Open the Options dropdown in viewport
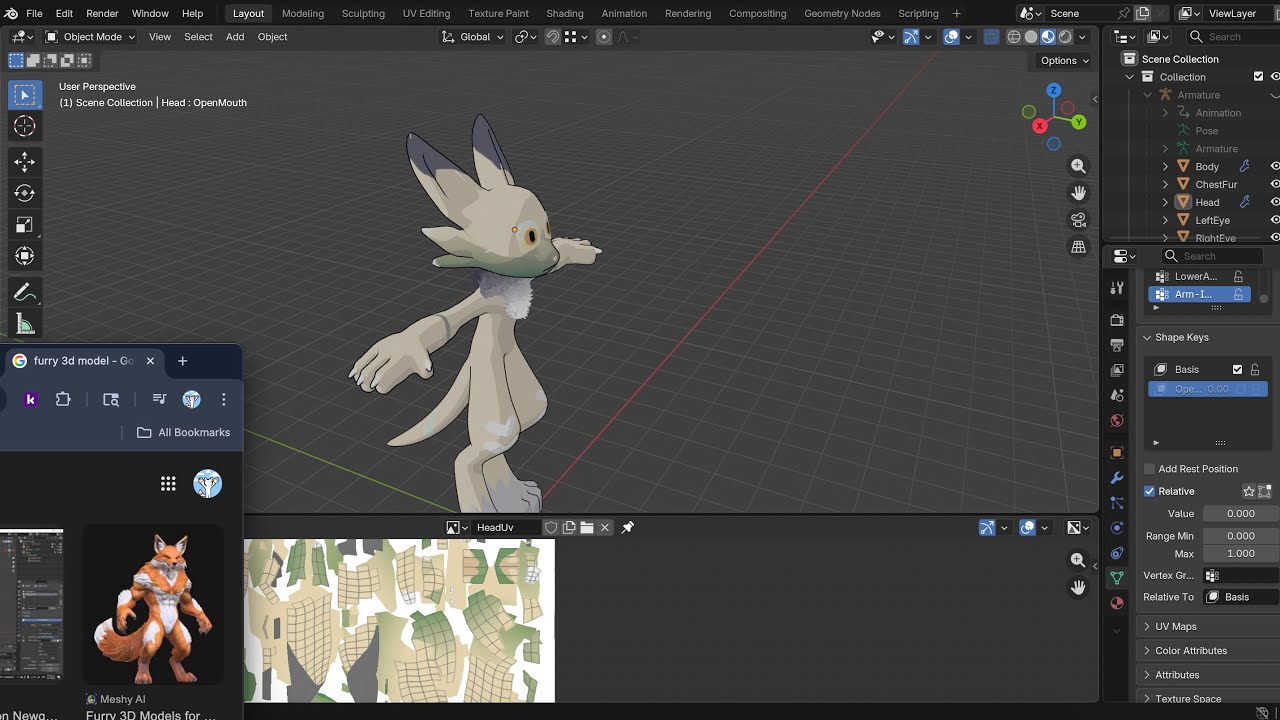This screenshot has width=1280, height=720. [x=1064, y=60]
